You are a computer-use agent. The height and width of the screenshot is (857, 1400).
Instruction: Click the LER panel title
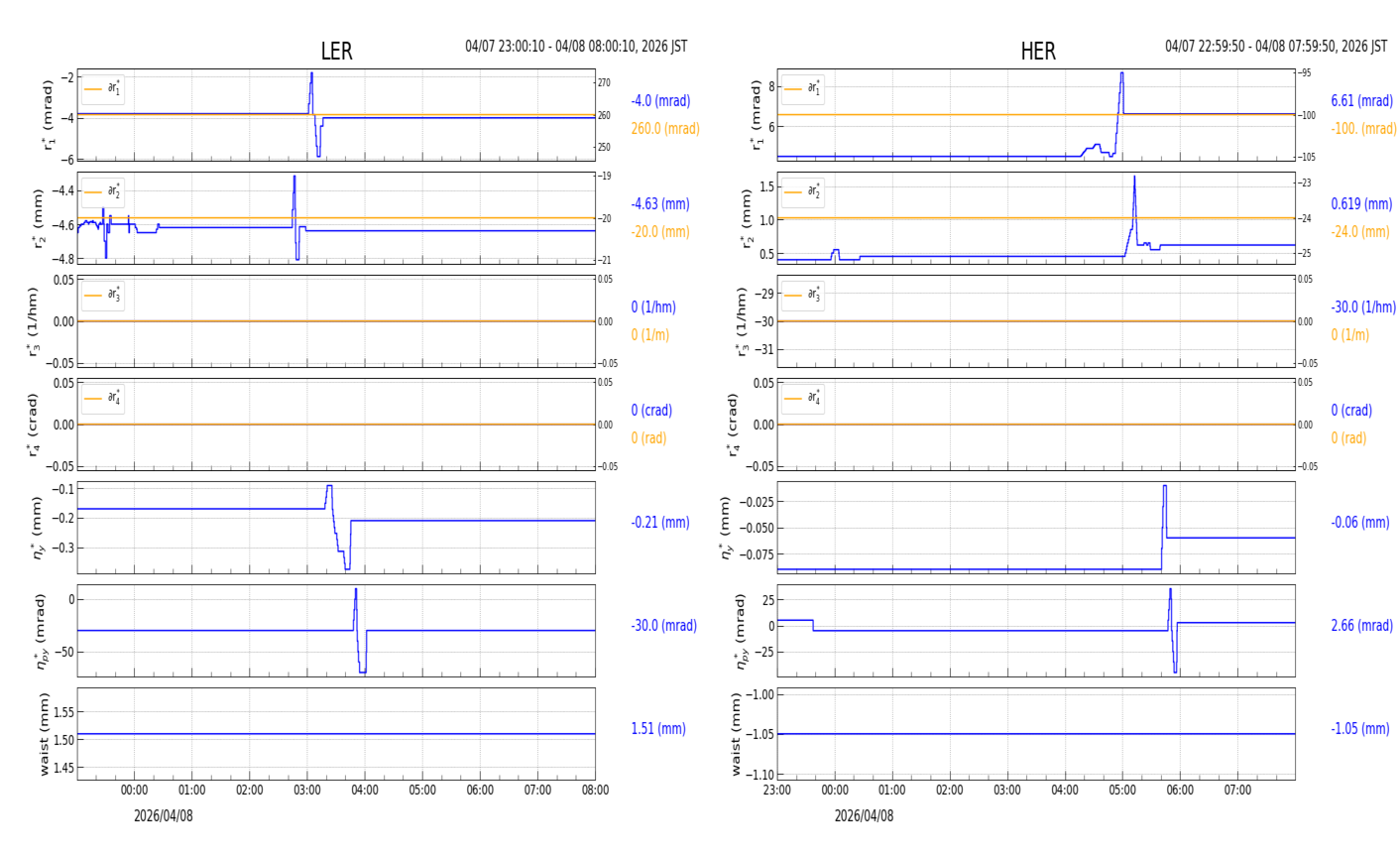(336, 52)
